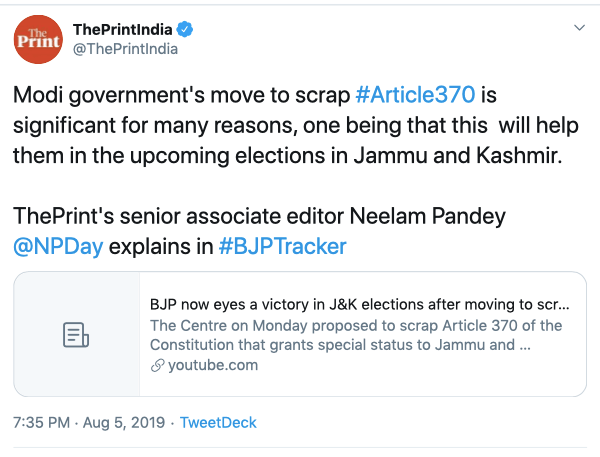
Task: Open ThePrint profile avatar
Action: coord(39,41)
